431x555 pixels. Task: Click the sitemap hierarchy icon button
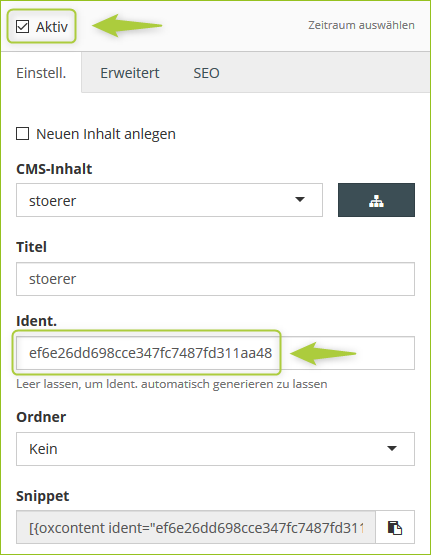click(376, 200)
